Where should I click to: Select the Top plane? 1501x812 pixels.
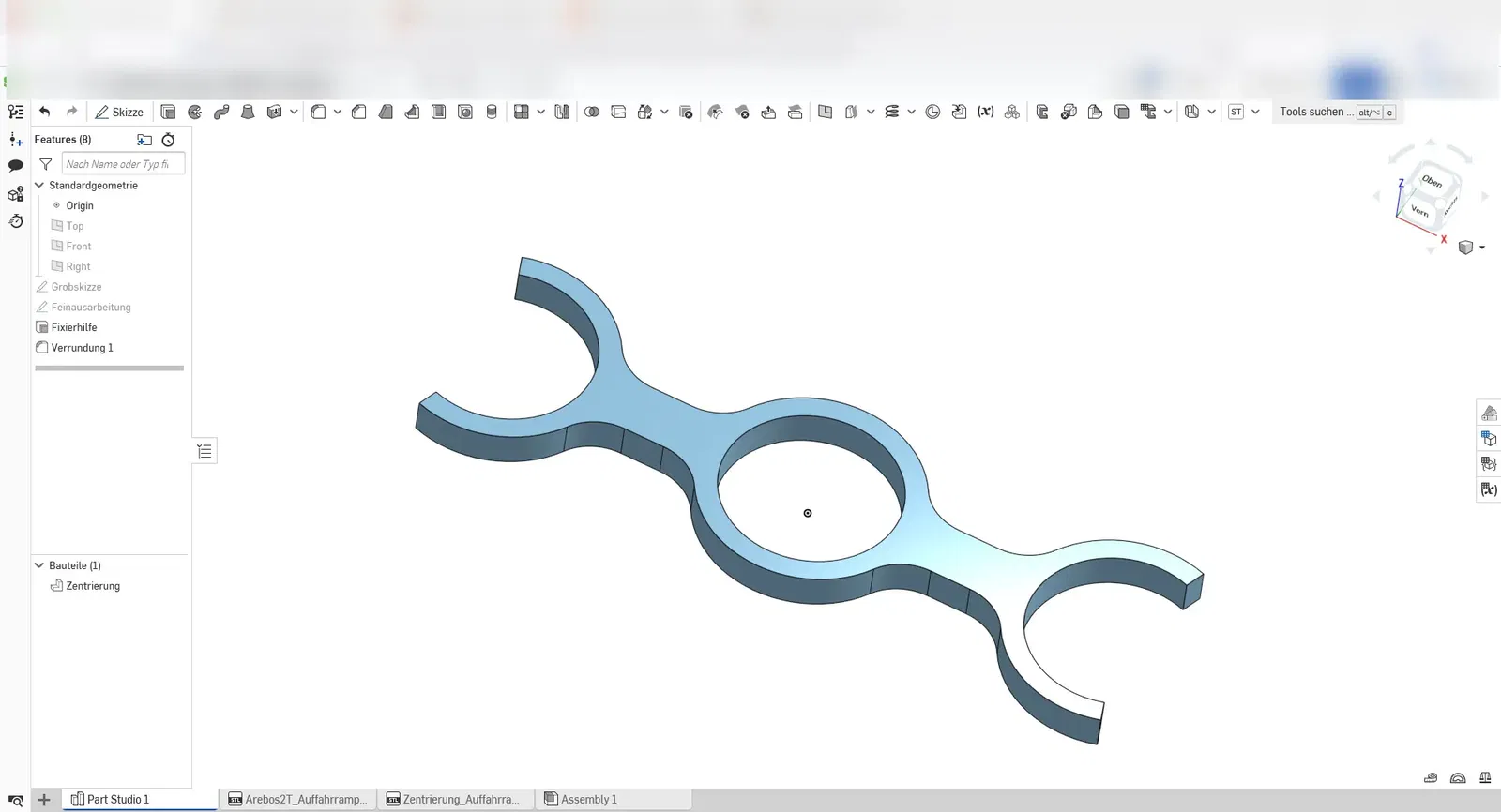pyautogui.click(x=75, y=226)
